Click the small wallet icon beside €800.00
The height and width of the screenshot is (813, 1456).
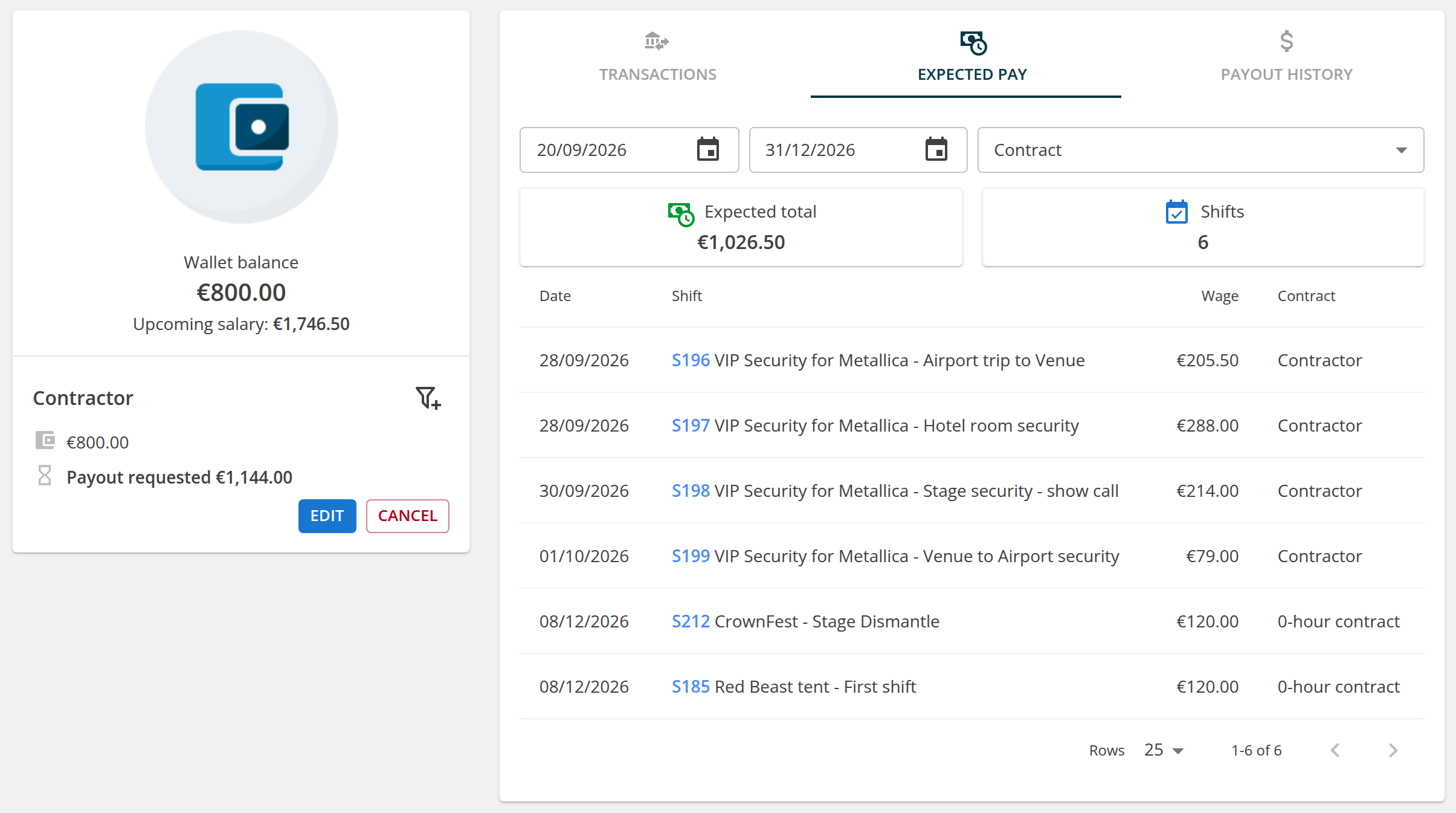pyautogui.click(x=45, y=440)
